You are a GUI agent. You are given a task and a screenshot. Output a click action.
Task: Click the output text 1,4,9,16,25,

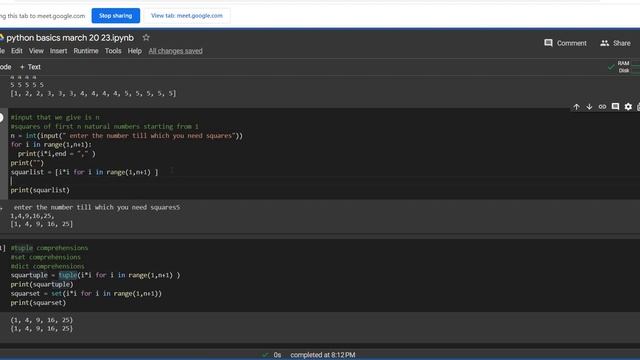pos(32,216)
